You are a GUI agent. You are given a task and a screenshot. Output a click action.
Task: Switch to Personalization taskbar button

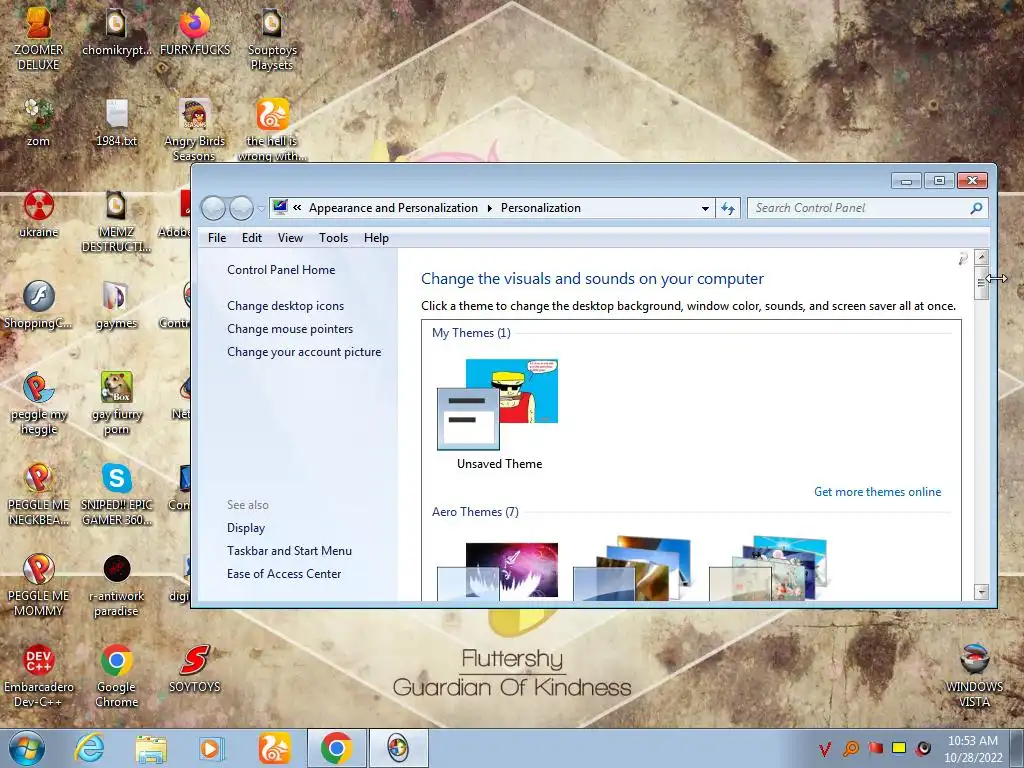coord(398,748)
